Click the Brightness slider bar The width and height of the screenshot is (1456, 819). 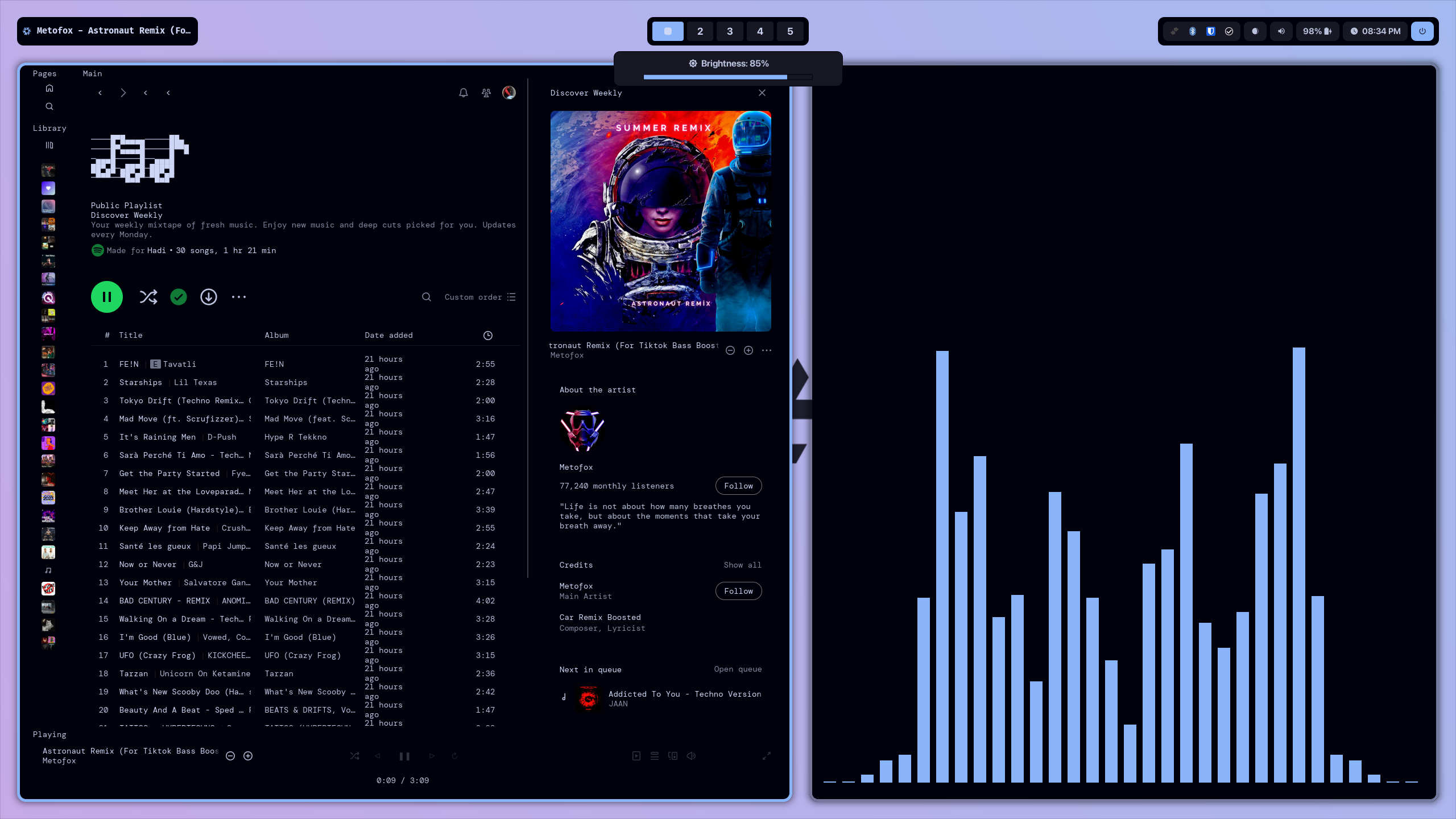727,77
